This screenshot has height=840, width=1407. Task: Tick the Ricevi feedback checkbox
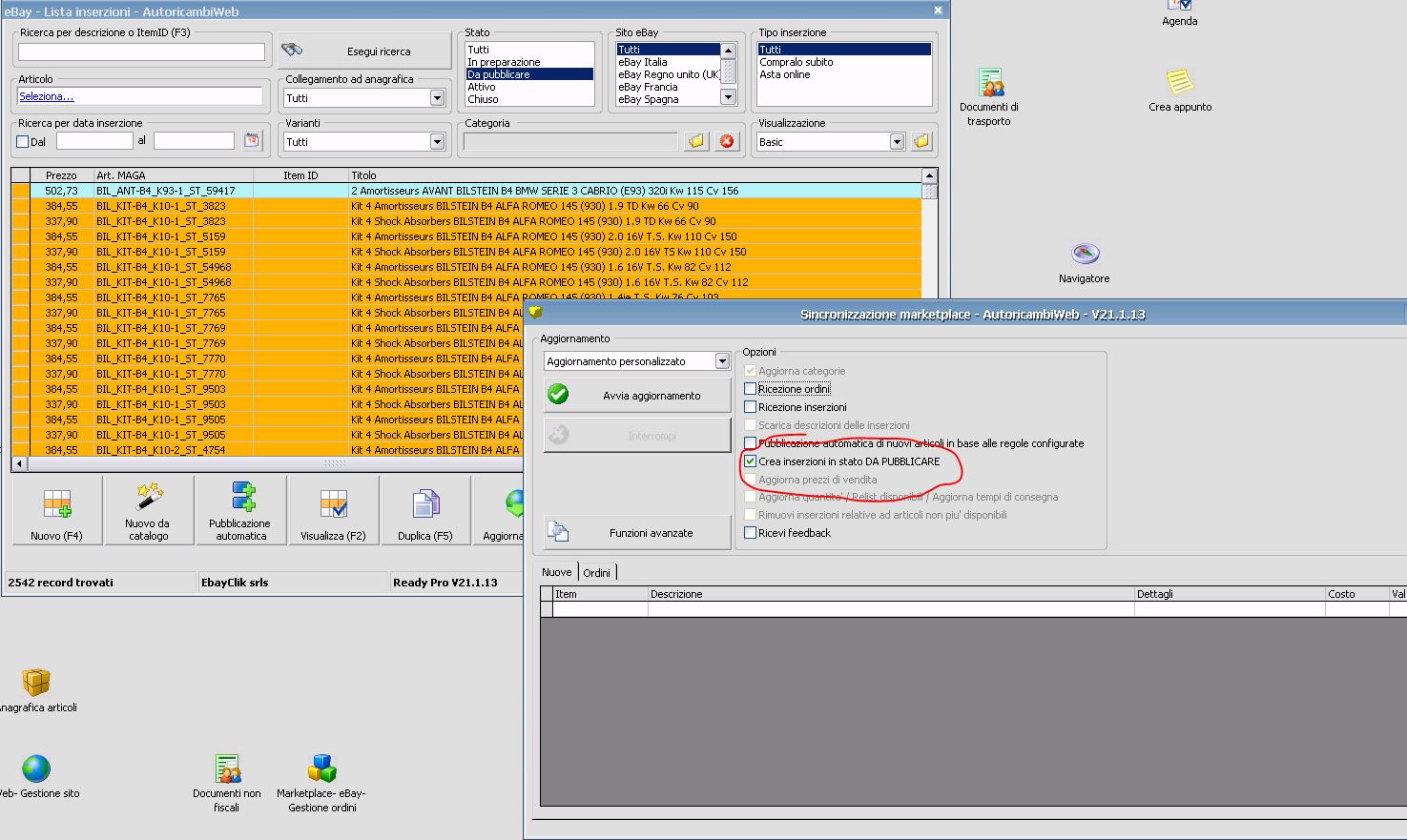[x=751, y=533]
